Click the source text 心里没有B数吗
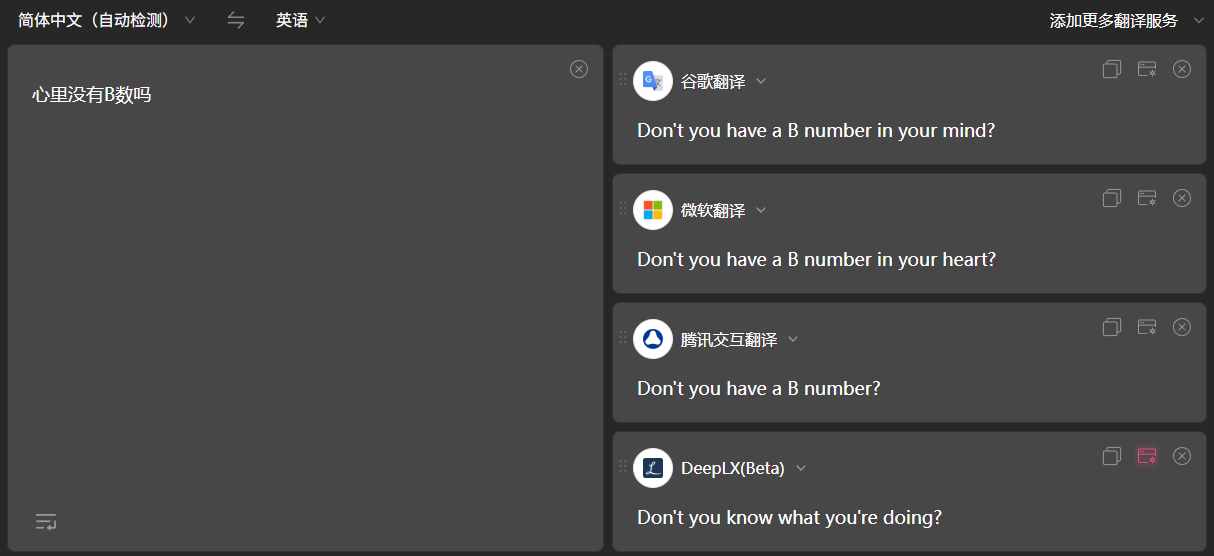Viewport: 1214px width, 556px height. [x=92, y=96]
